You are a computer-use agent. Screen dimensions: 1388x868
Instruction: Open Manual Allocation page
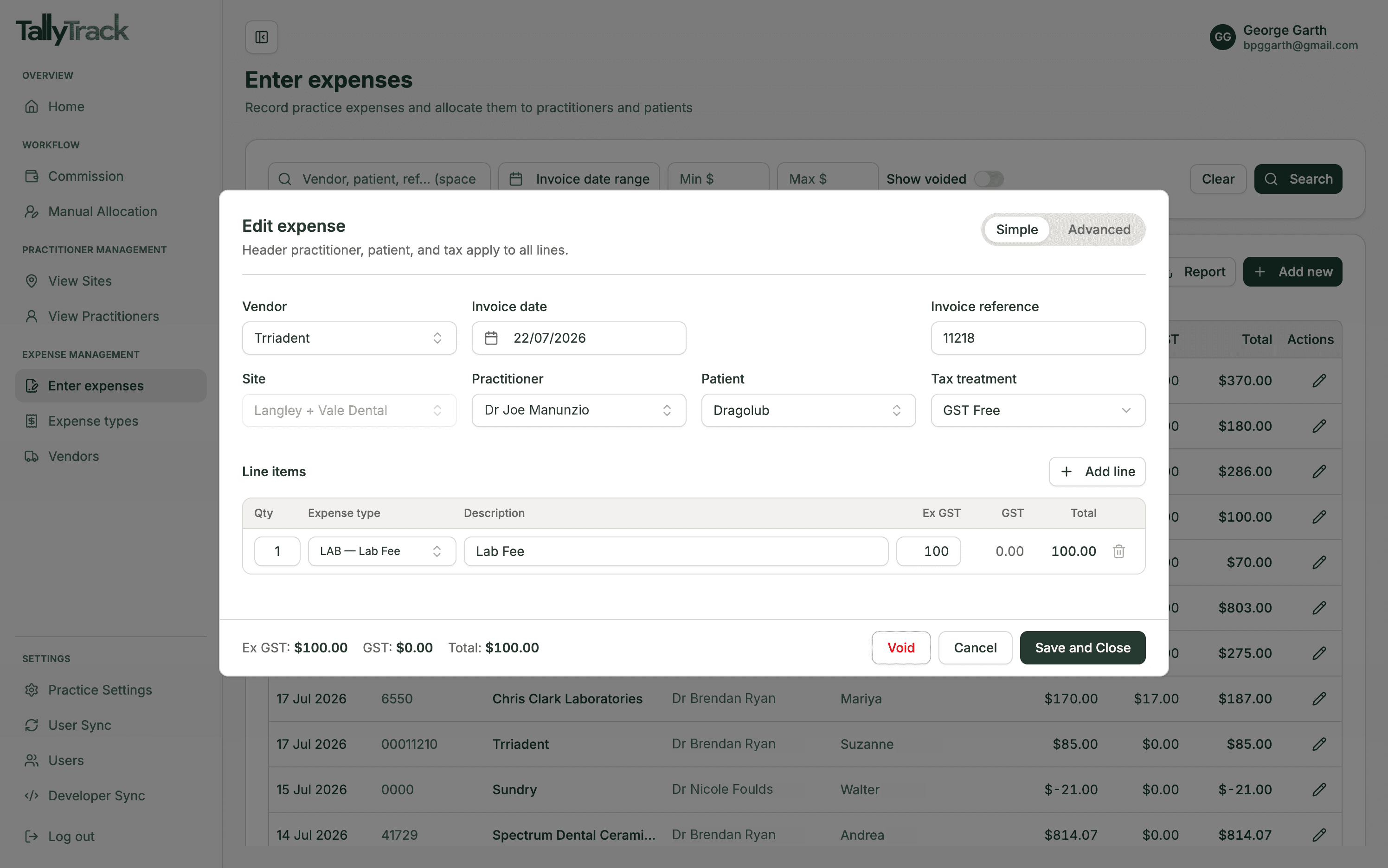pyautogui.click(x=111, y=211)
